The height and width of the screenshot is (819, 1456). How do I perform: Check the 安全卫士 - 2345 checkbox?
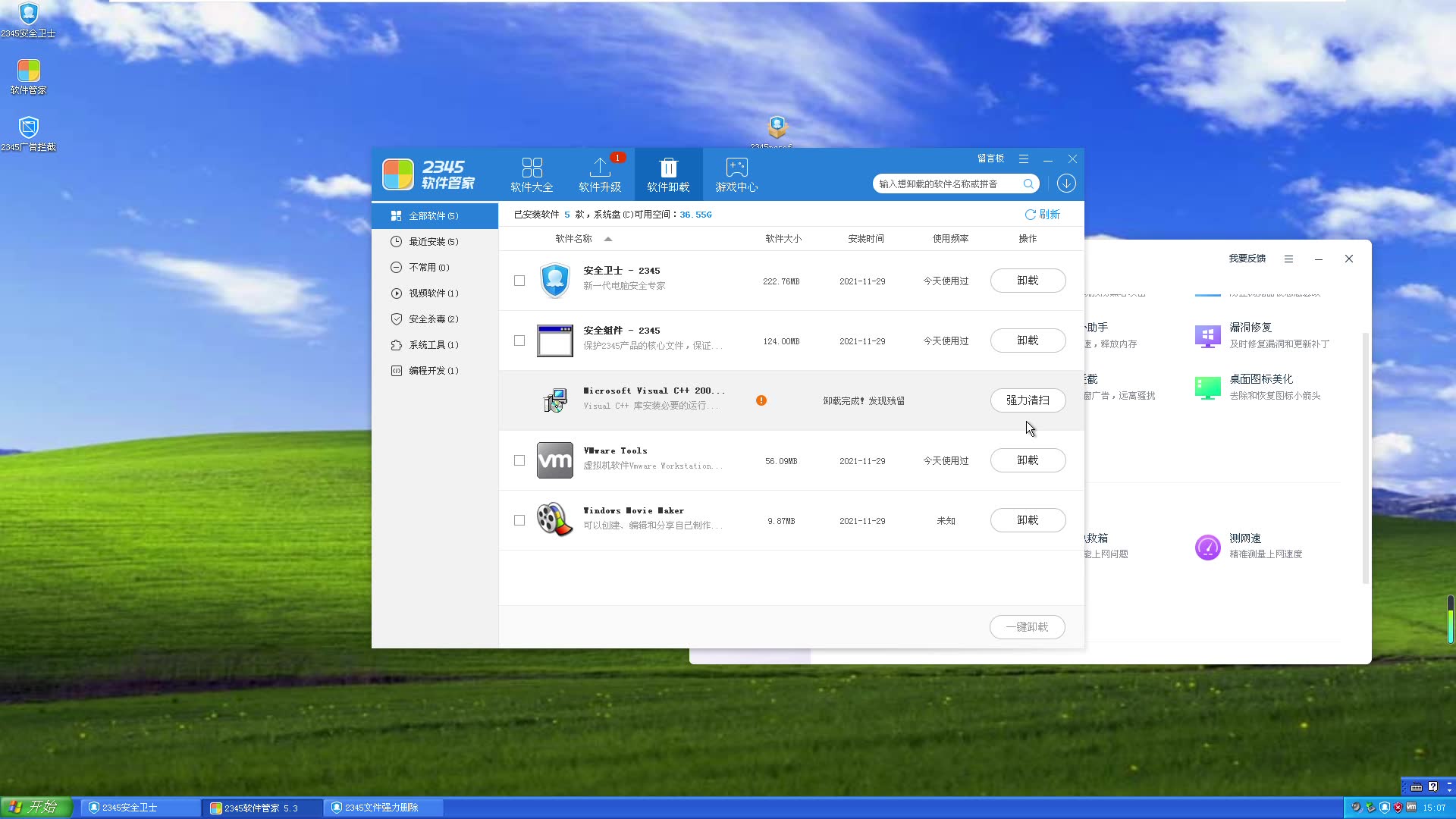coord(519,281)
